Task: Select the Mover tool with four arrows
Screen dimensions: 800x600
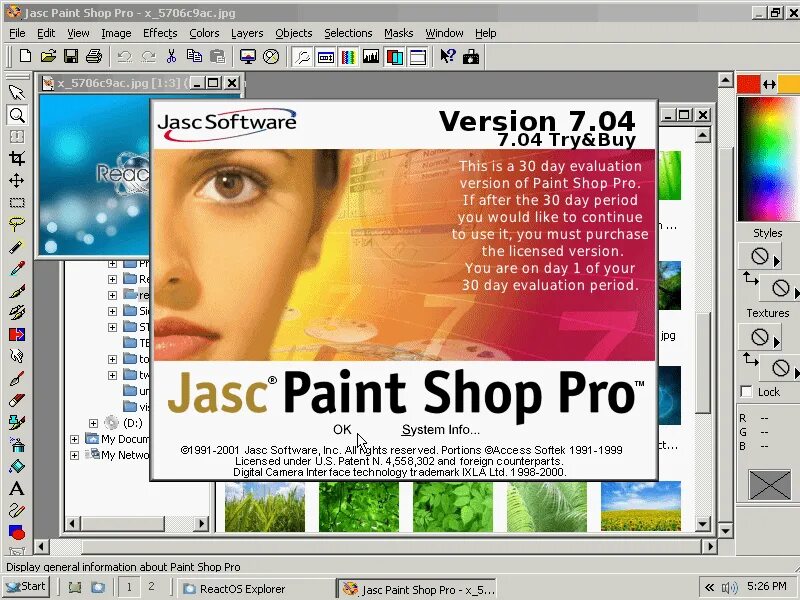Action: coord(17,181)
